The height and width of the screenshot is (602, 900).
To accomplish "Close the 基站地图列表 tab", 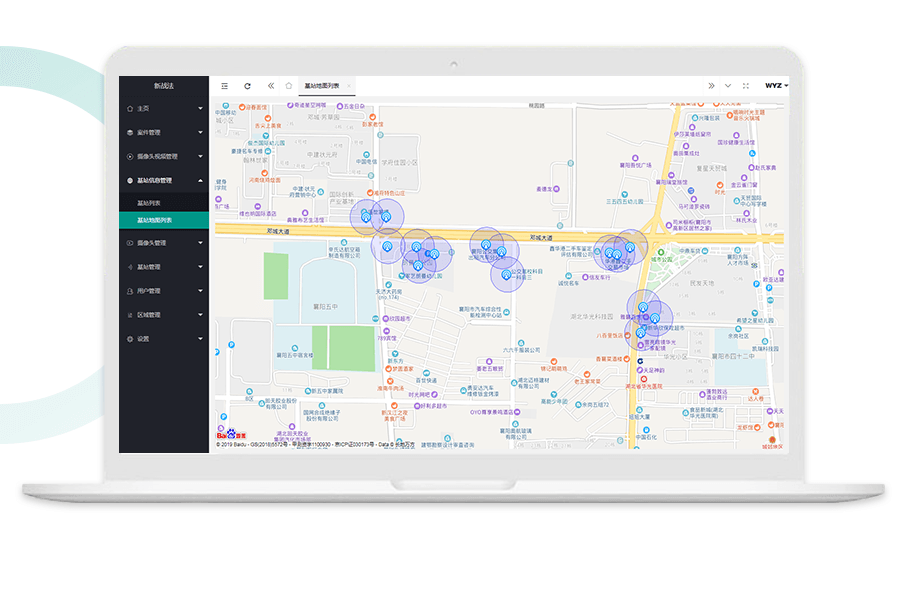I will 348,86.
